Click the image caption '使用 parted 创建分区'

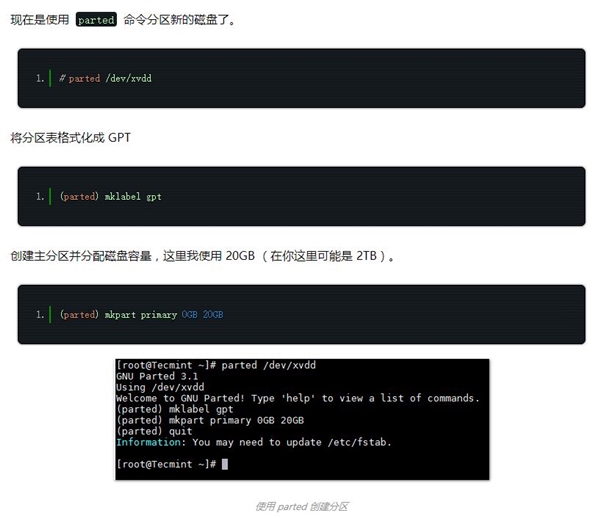(302, 507)
